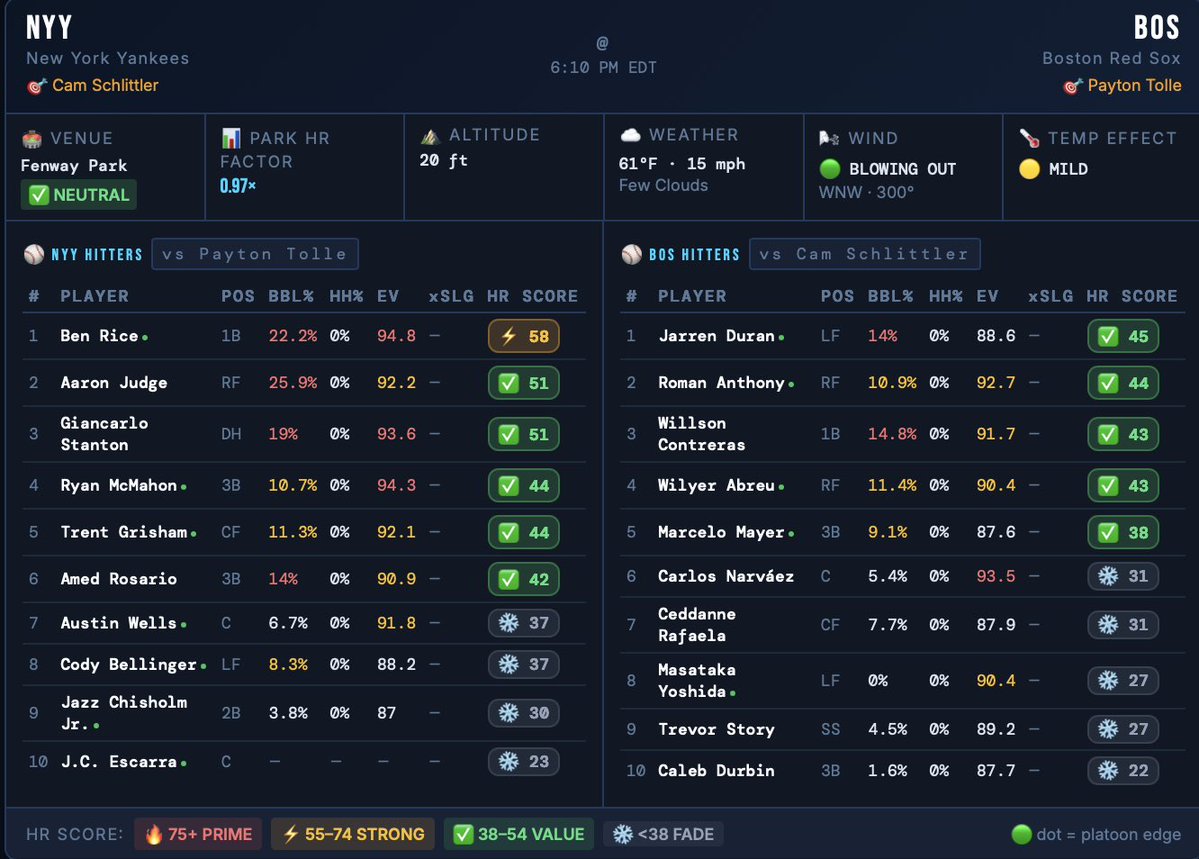Click the 38-54 VALUE legend button
The height and width of the screenshot is (859, 1199).
(518, 833)
